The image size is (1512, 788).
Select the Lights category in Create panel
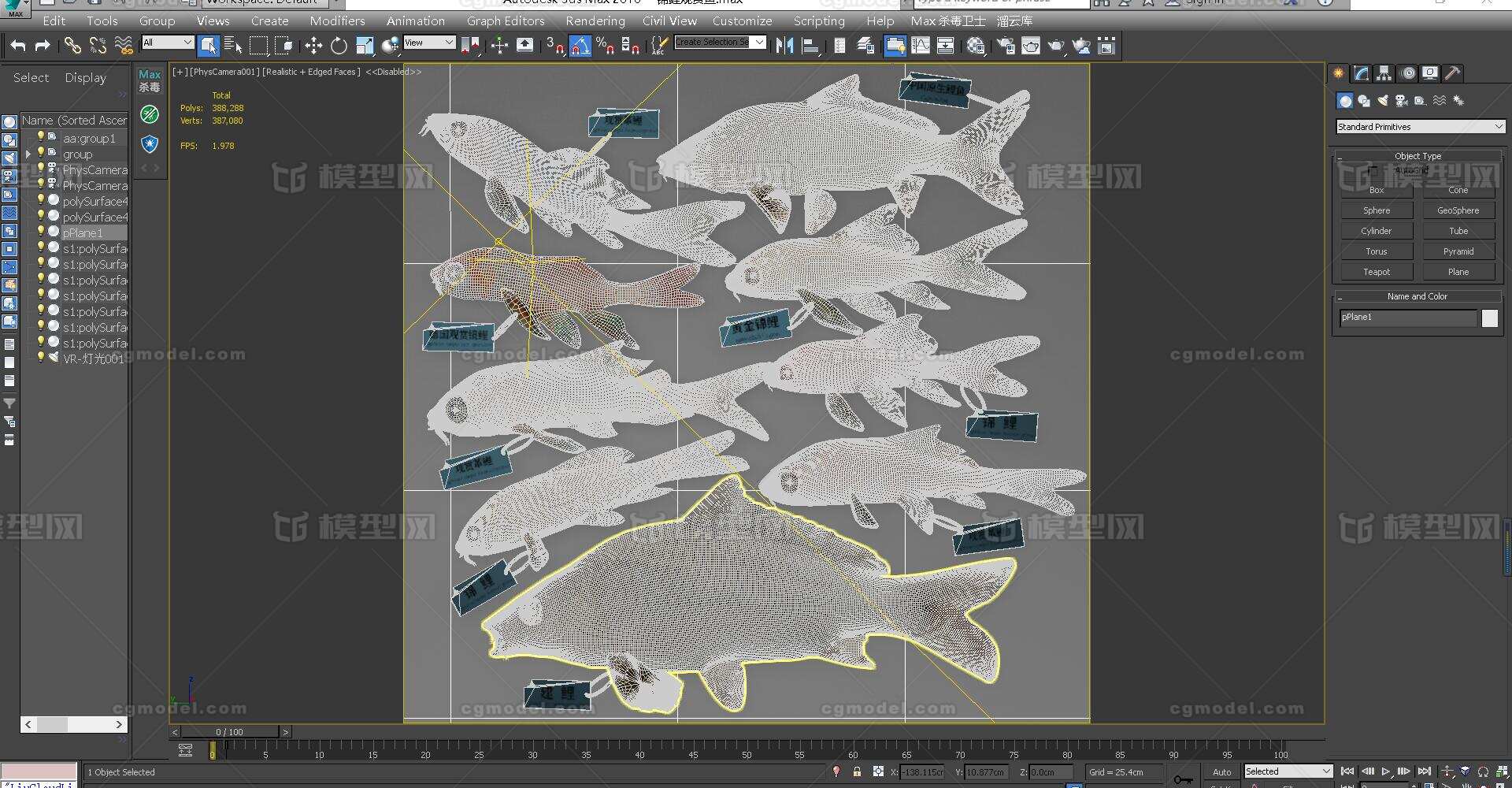click(x=1383, y=101)
